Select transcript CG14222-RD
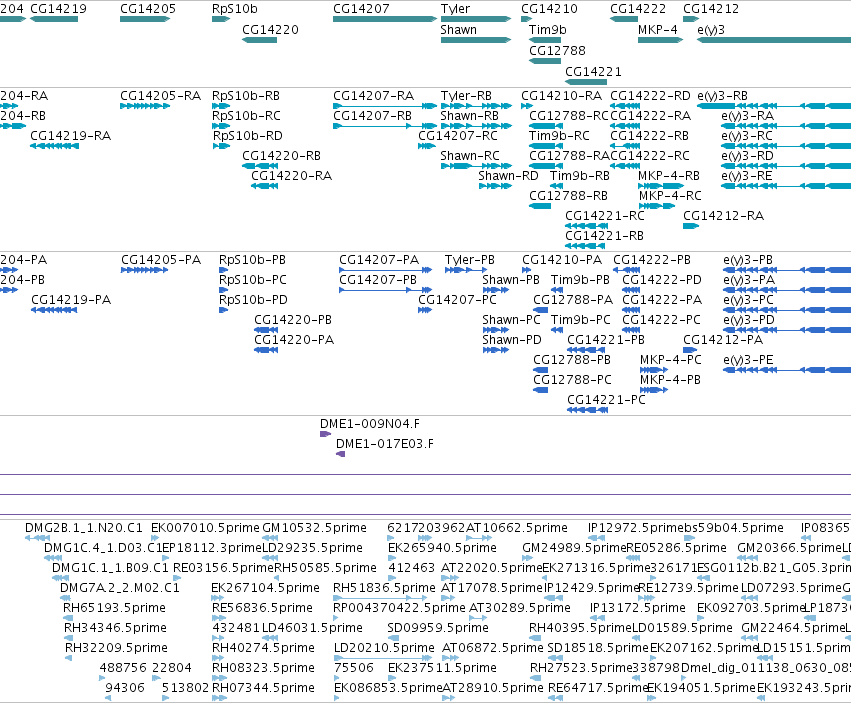The height and width of the screenshot is (703, 851). pos(650,96)
